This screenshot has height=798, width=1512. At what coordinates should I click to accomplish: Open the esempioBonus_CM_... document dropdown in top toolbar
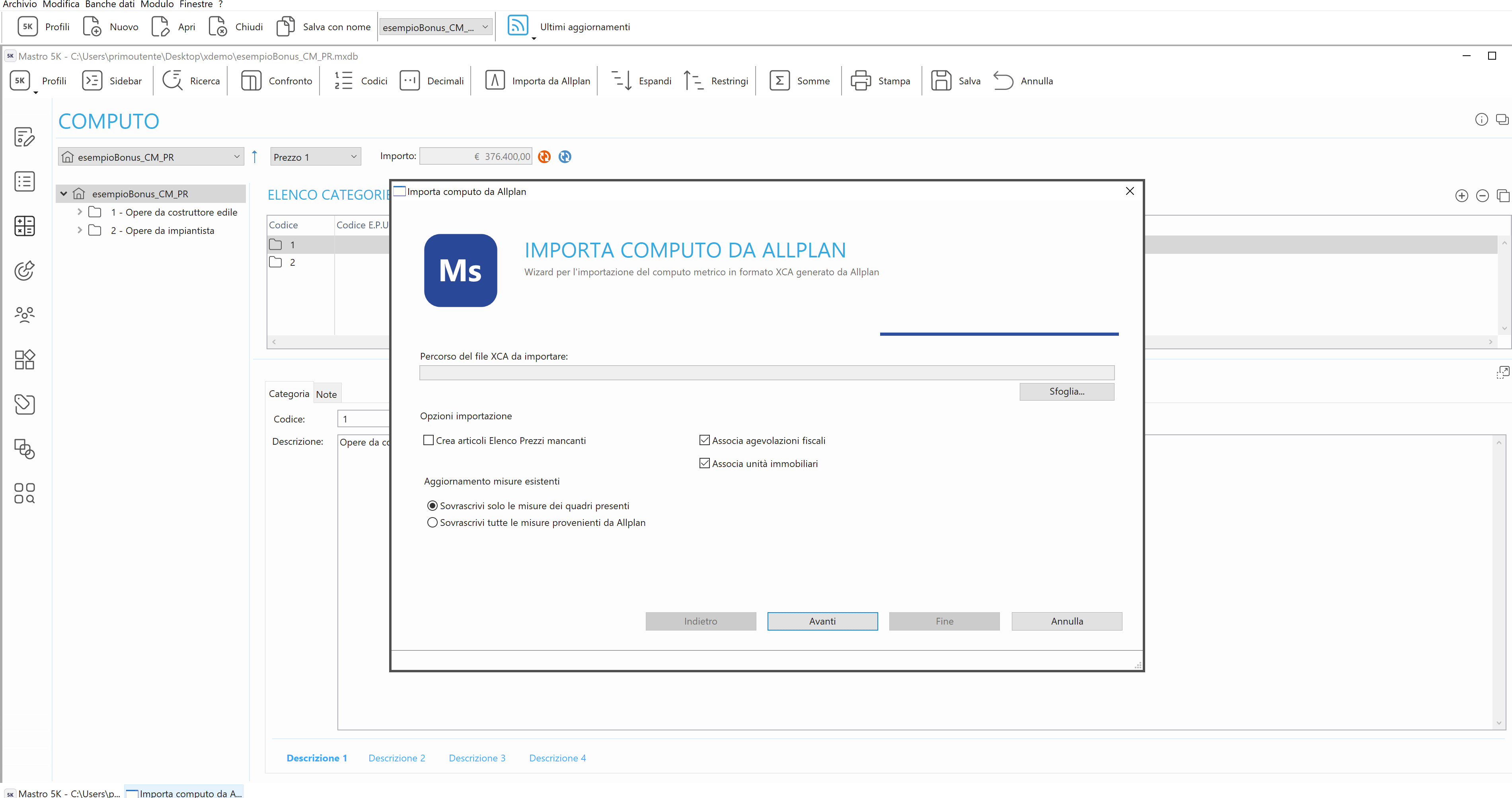click(x=435, y=27)
